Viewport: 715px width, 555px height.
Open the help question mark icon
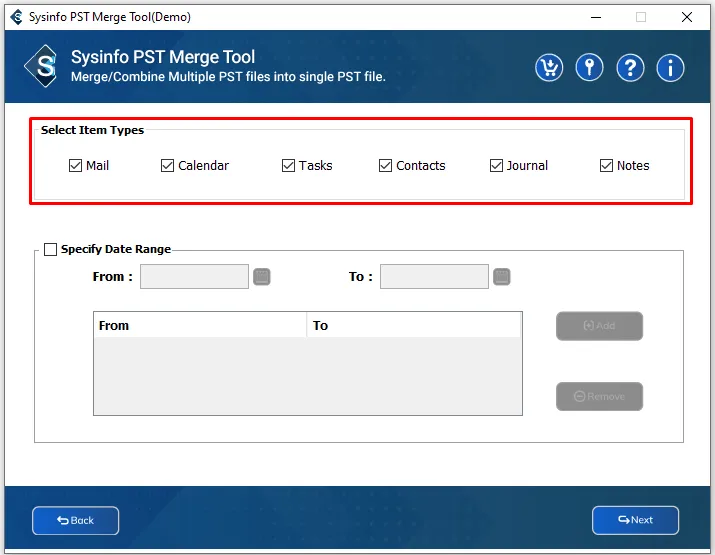coord(629,67)
